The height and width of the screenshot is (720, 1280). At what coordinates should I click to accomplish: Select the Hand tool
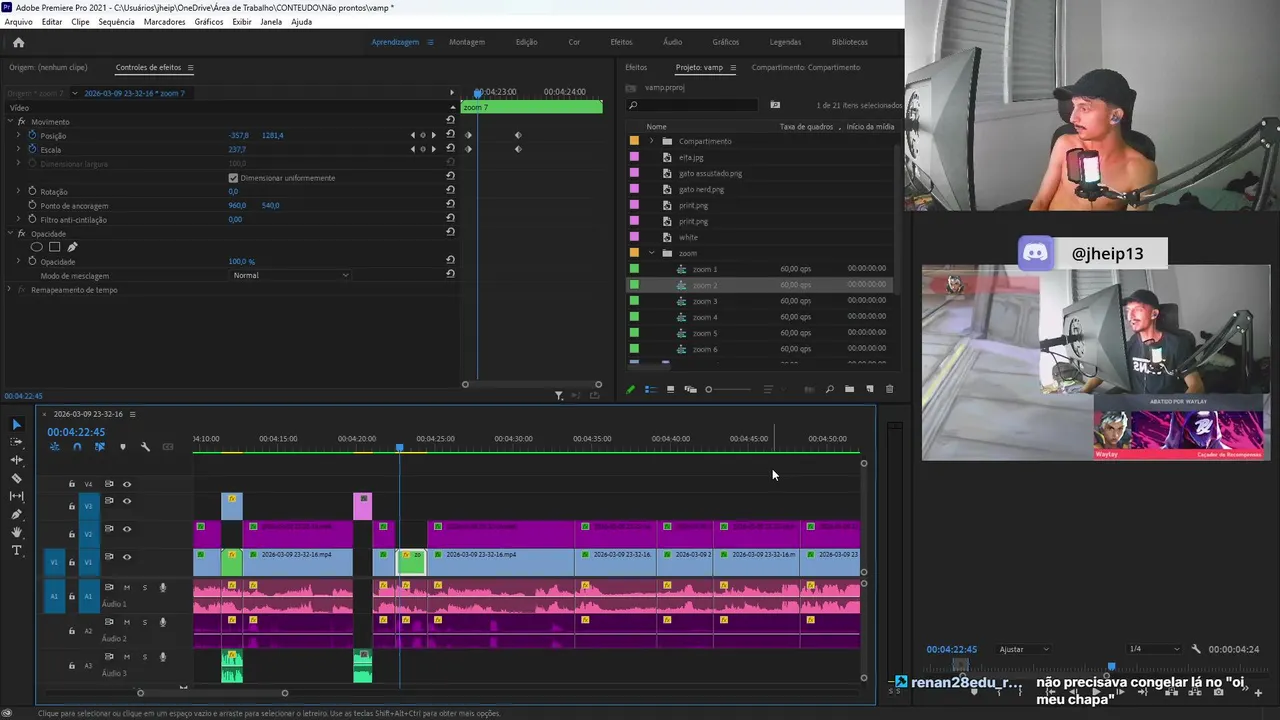pyautogui.click(x=16, y=532)
